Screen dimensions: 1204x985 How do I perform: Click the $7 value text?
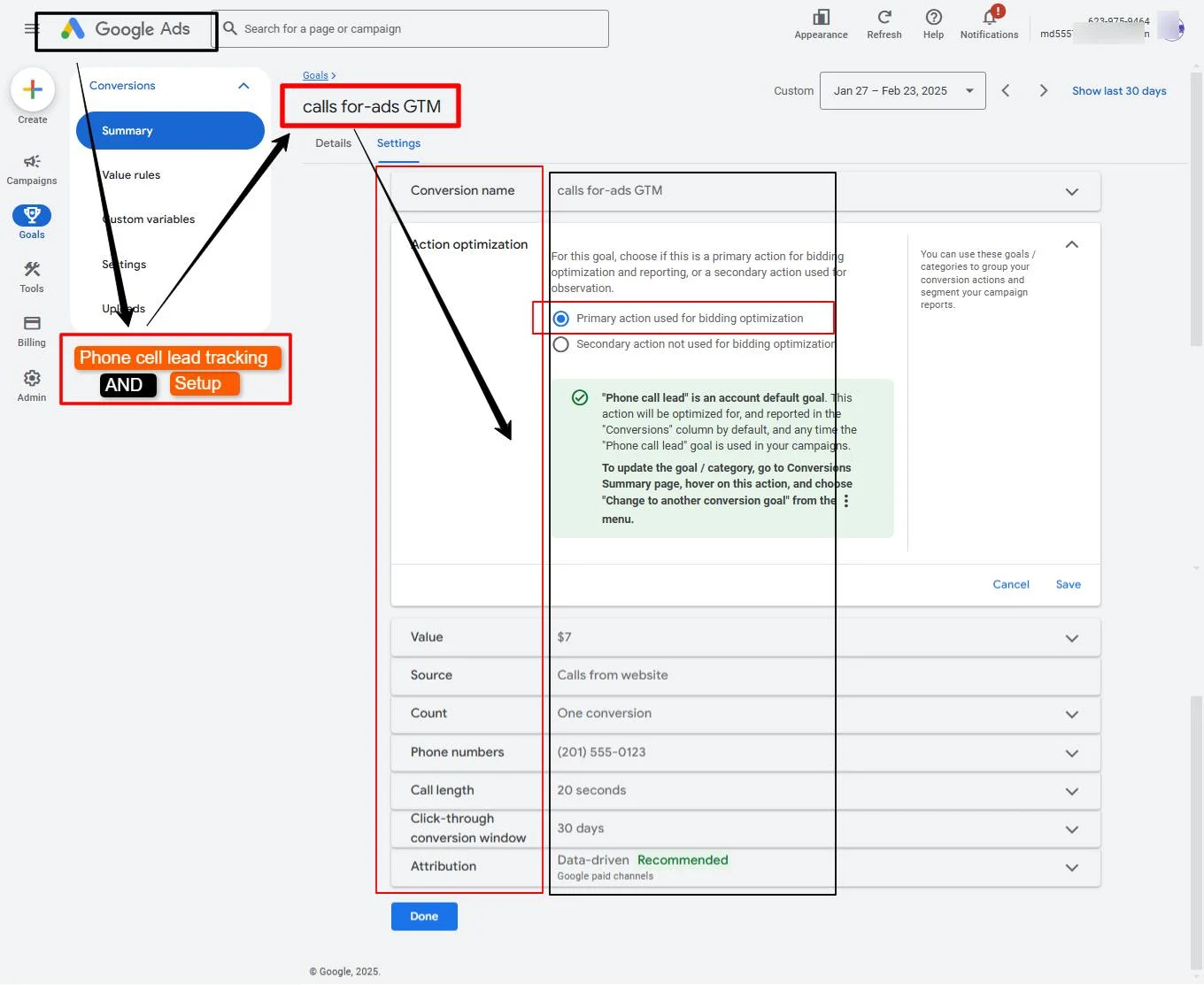564,637
